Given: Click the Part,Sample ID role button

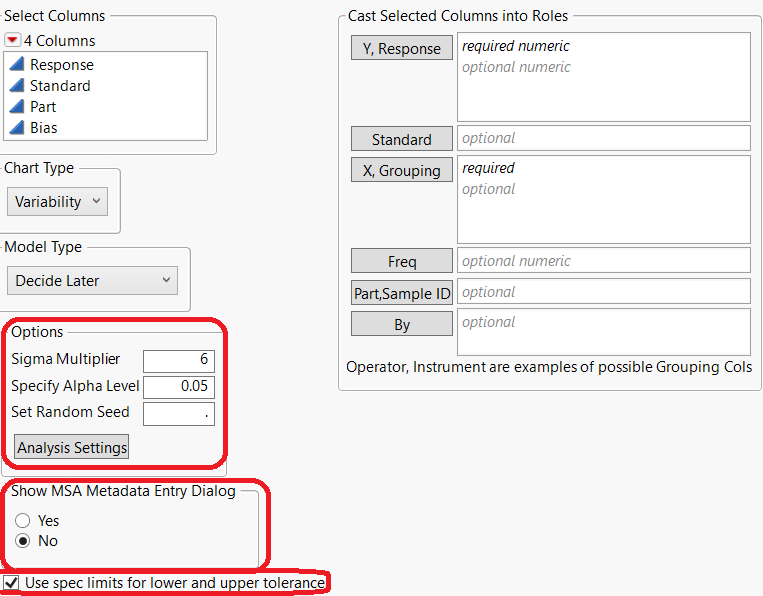Looking at the screenshot, I should click(x=402, y=293).
